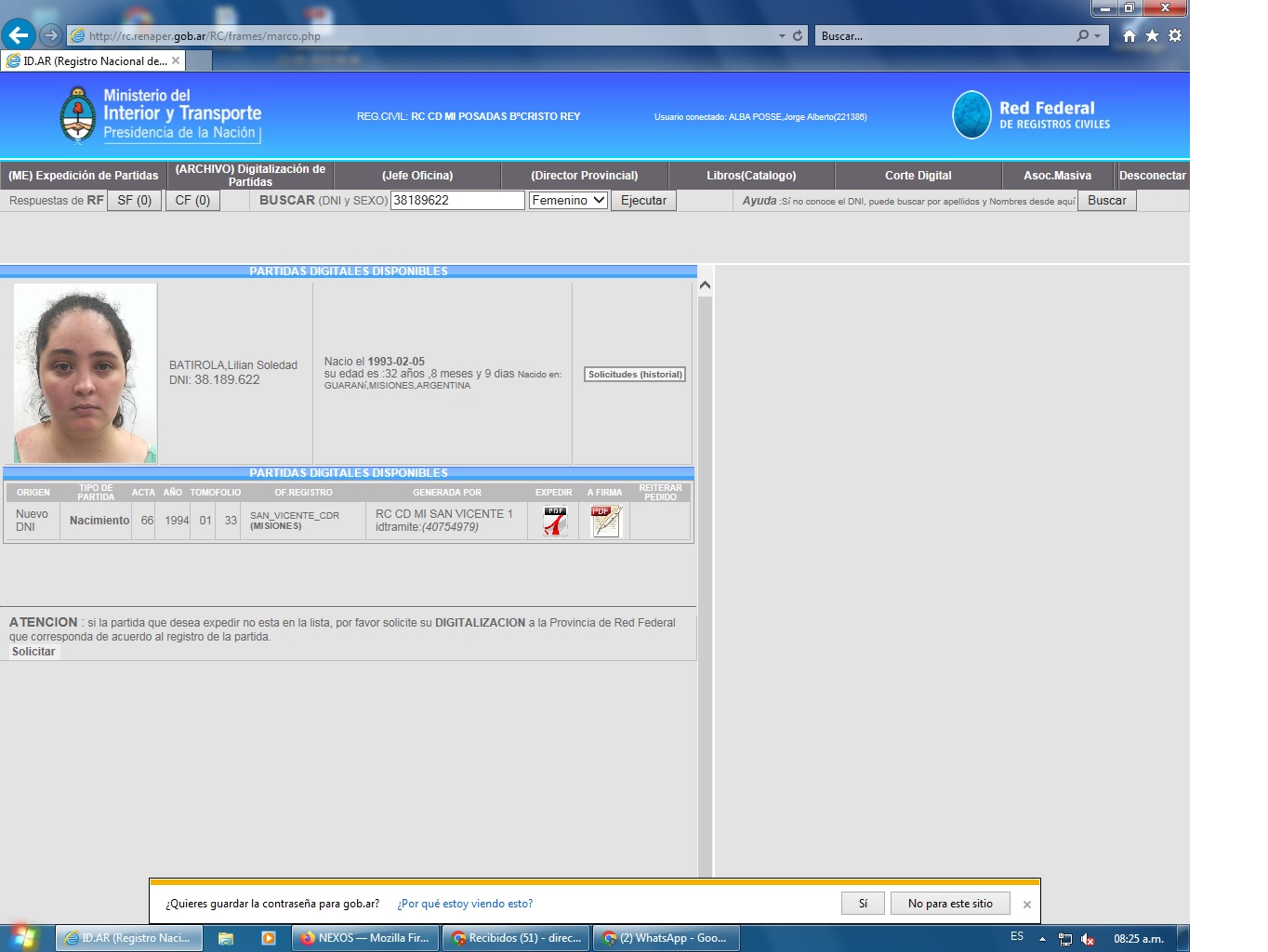Click the Solicitudes (historial) button
1268x952 pixels.
point(635,375)
